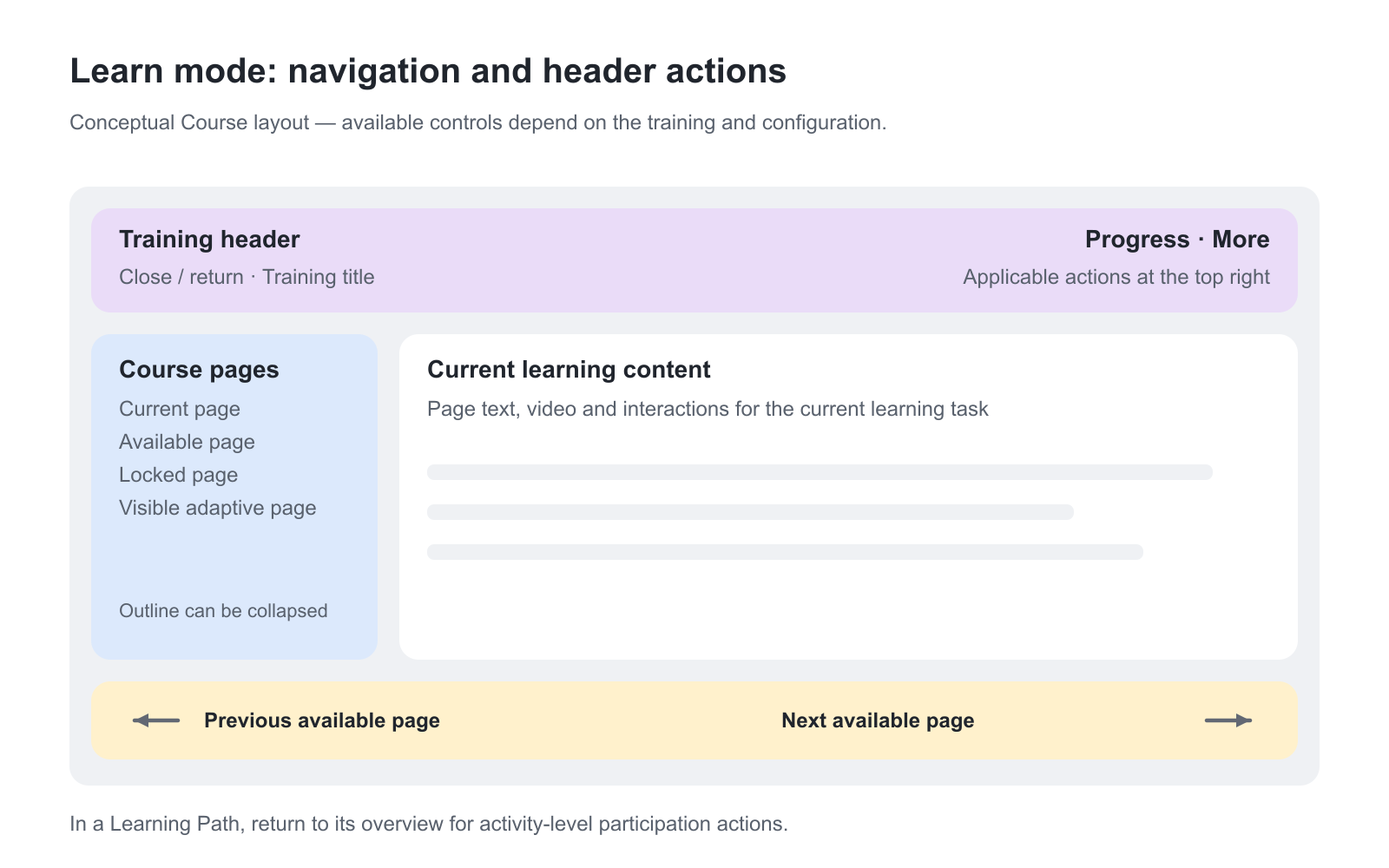1389x868 pixels.
Task: Click the page text, video and interactions description
Action: coord(708,409)
